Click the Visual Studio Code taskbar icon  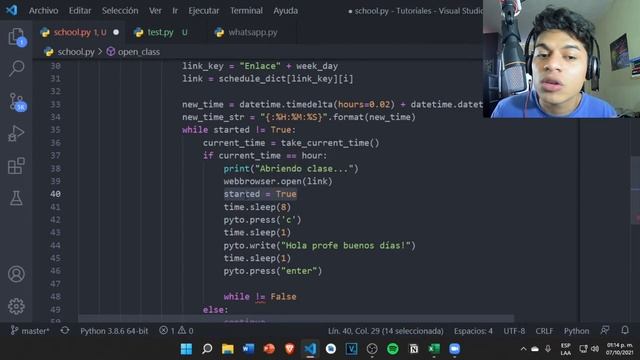pyautogui.click(x=310, y=349)
